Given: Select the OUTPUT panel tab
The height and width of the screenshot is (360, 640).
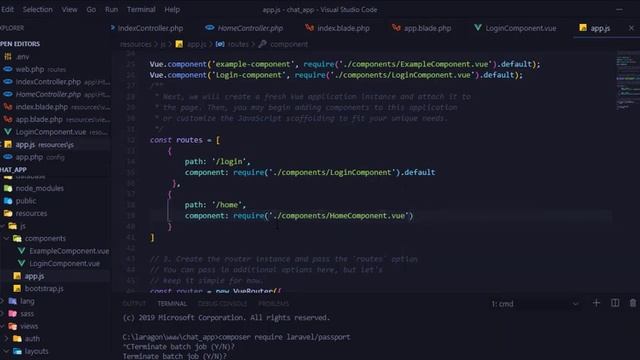Looking at the screenshot, I should coord(134,304).
